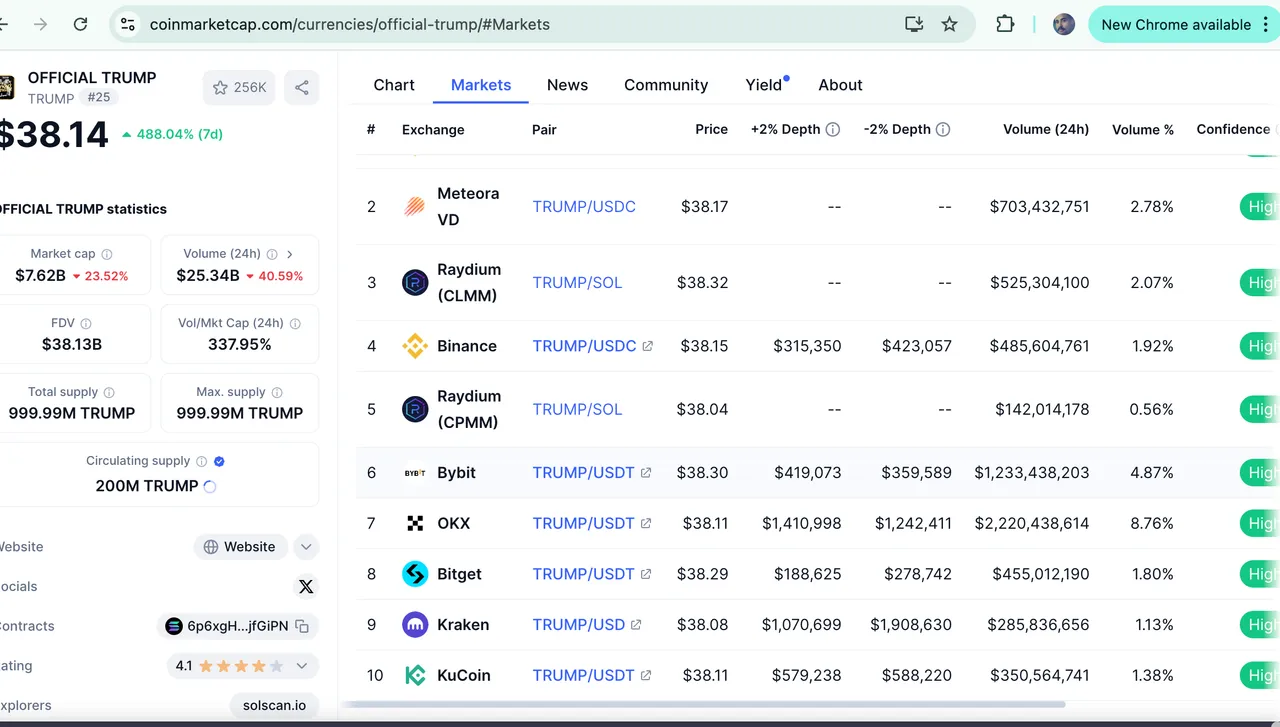
Task: Open the X social icon
Action: click(306, 587)
